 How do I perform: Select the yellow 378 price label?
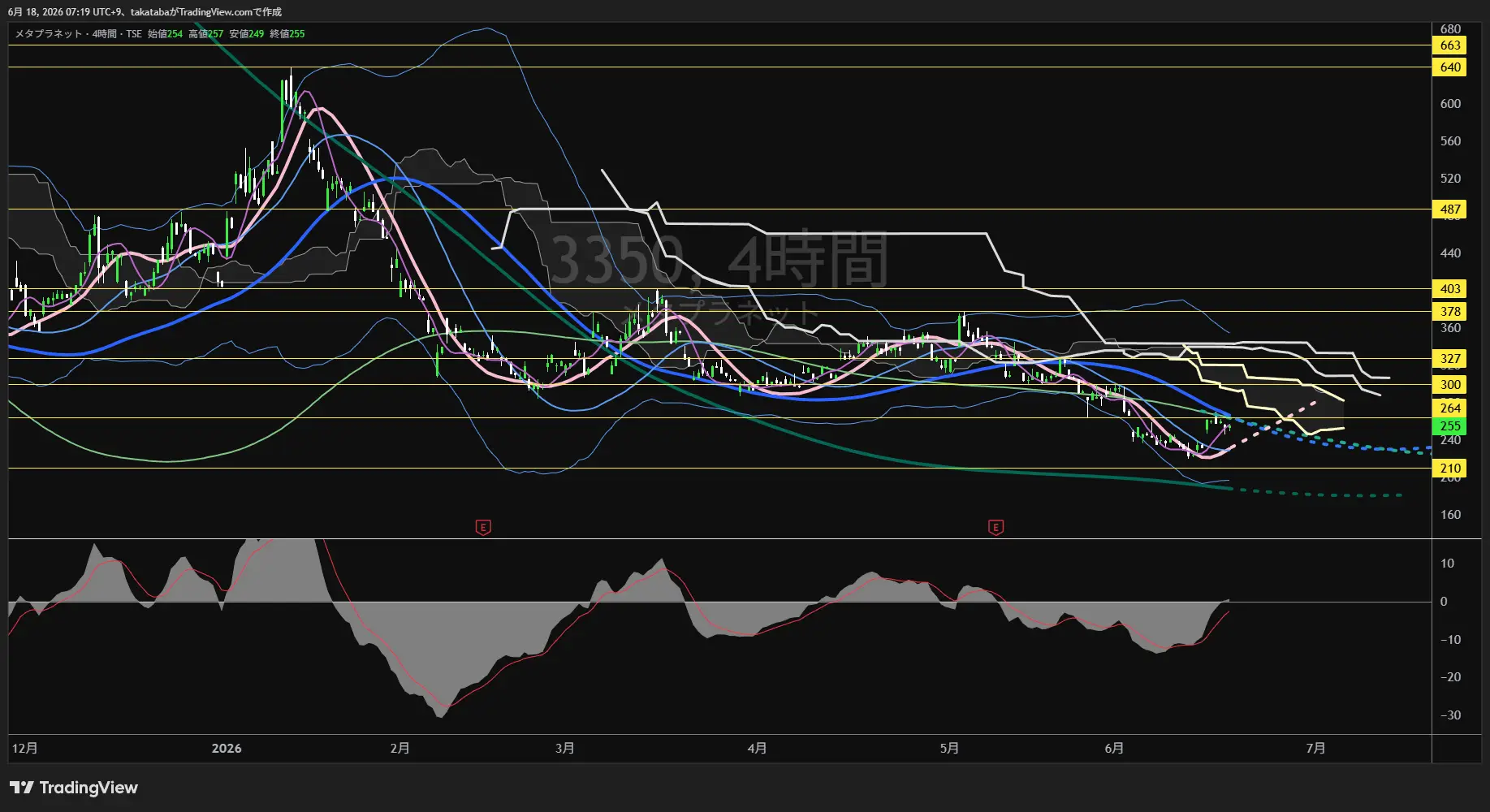point(1450,312)
